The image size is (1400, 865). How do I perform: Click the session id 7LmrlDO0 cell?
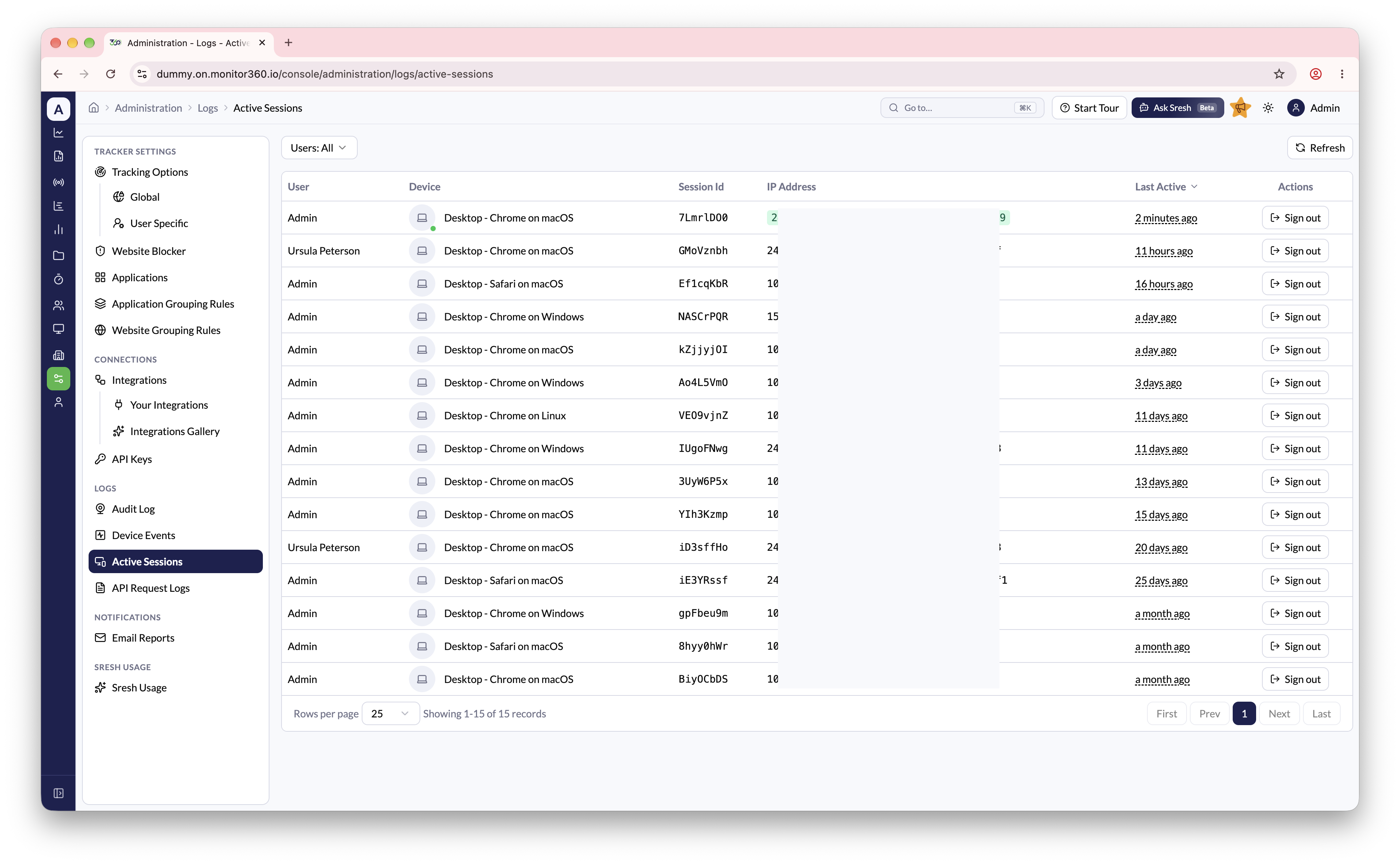point(703,218)
